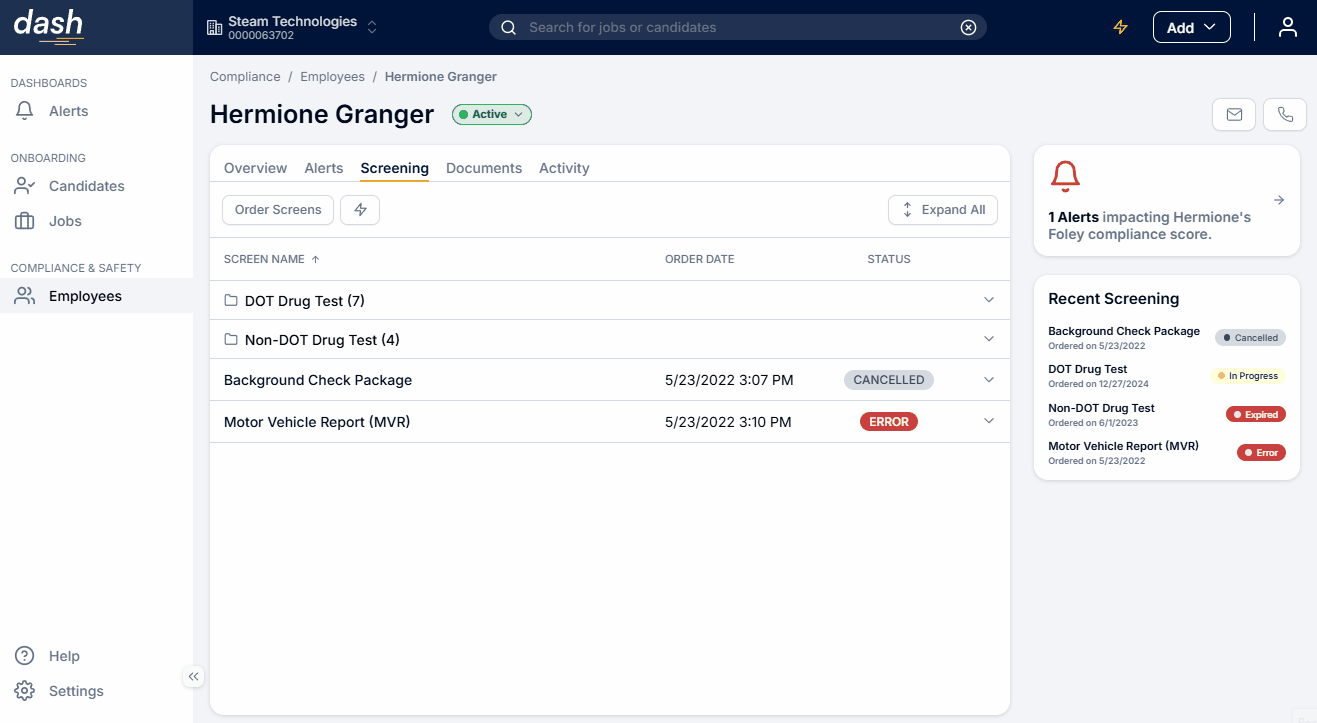
Task: Open the Jobs section
Action: click(x=64, y=220)
